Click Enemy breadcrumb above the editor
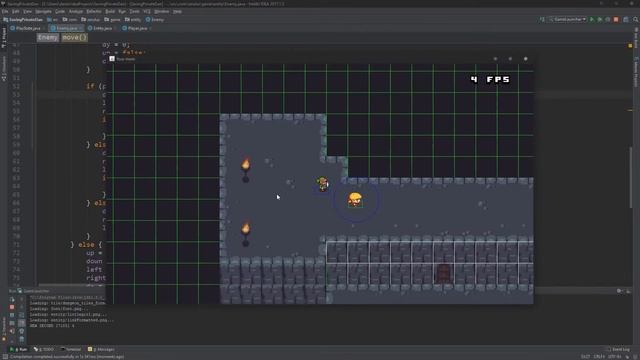The height and width of the screenshot is (360, 640). [48, 37]
